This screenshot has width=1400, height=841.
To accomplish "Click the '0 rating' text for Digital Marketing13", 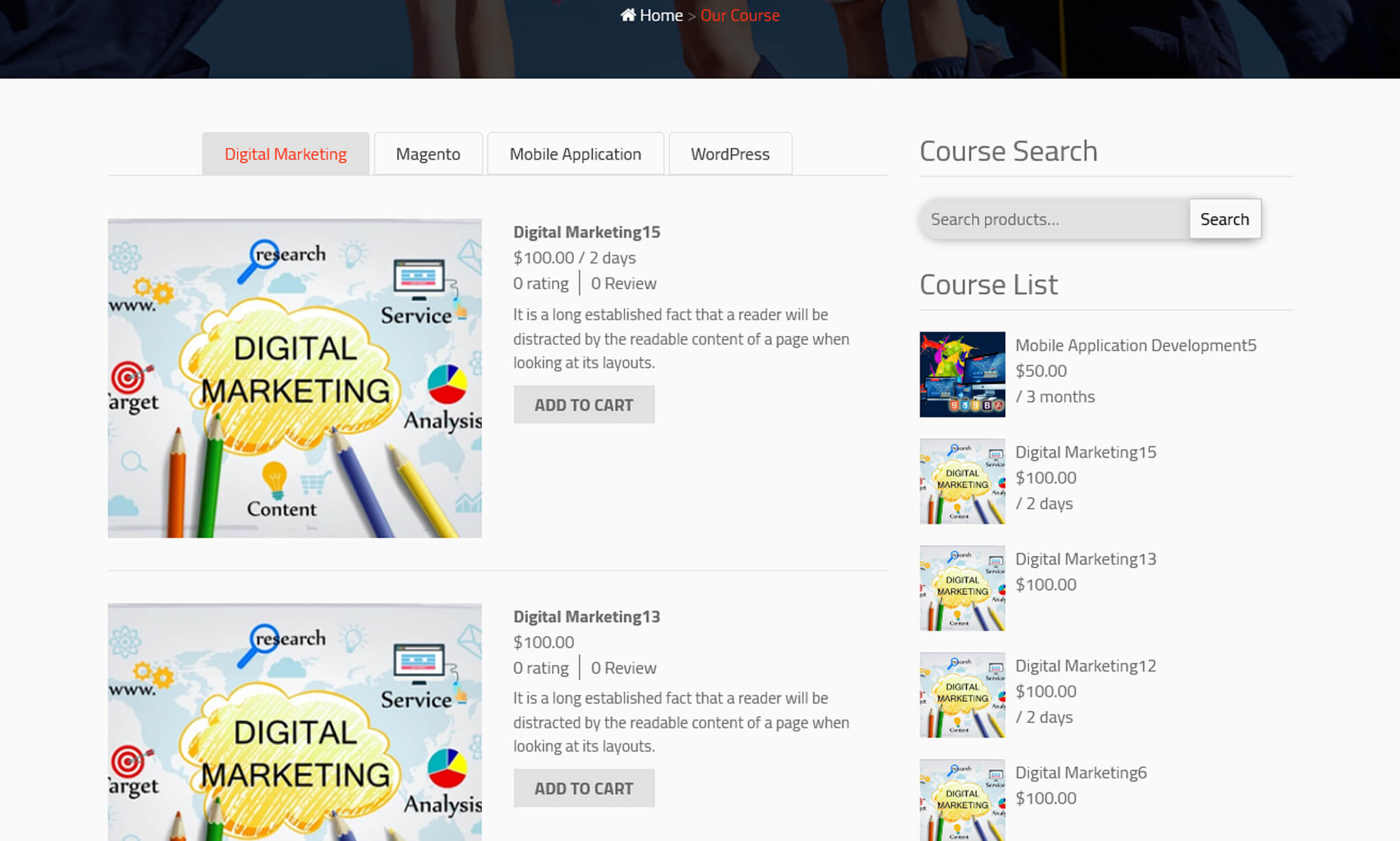I will coord(541,668).
